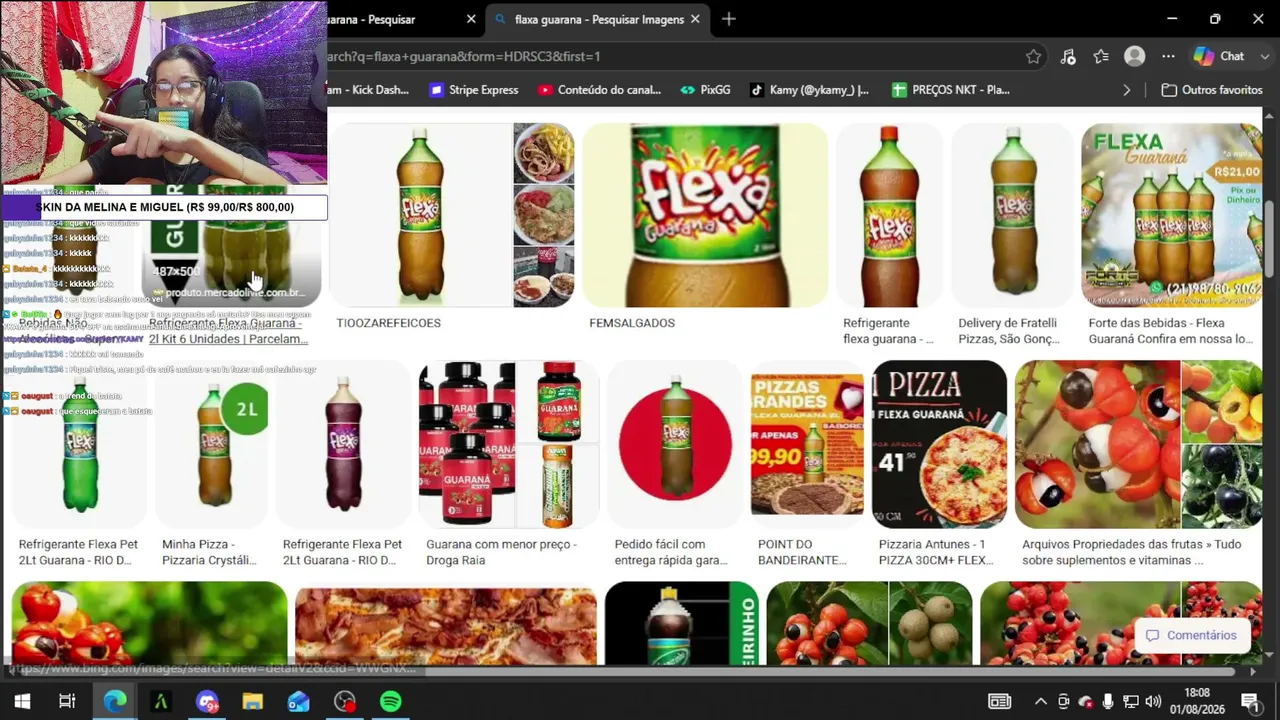Open the purple Flexa bottle image
The image size is (1280, 720).
[343, 444]
